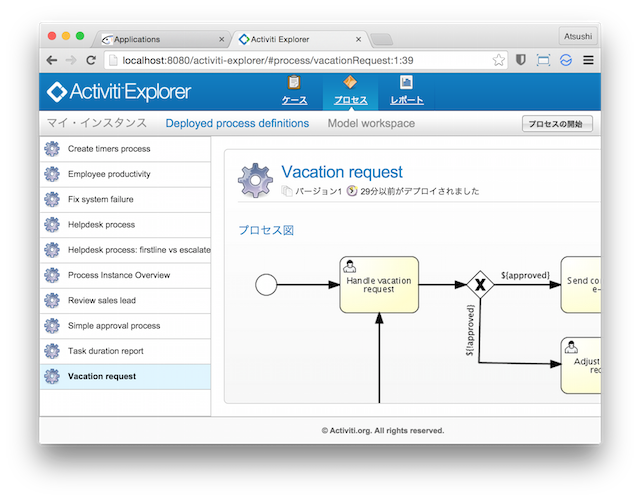This screenshot has width=640, height=500.
Task: Click the Handle vacation request task node
Action: tap(379, 284)
